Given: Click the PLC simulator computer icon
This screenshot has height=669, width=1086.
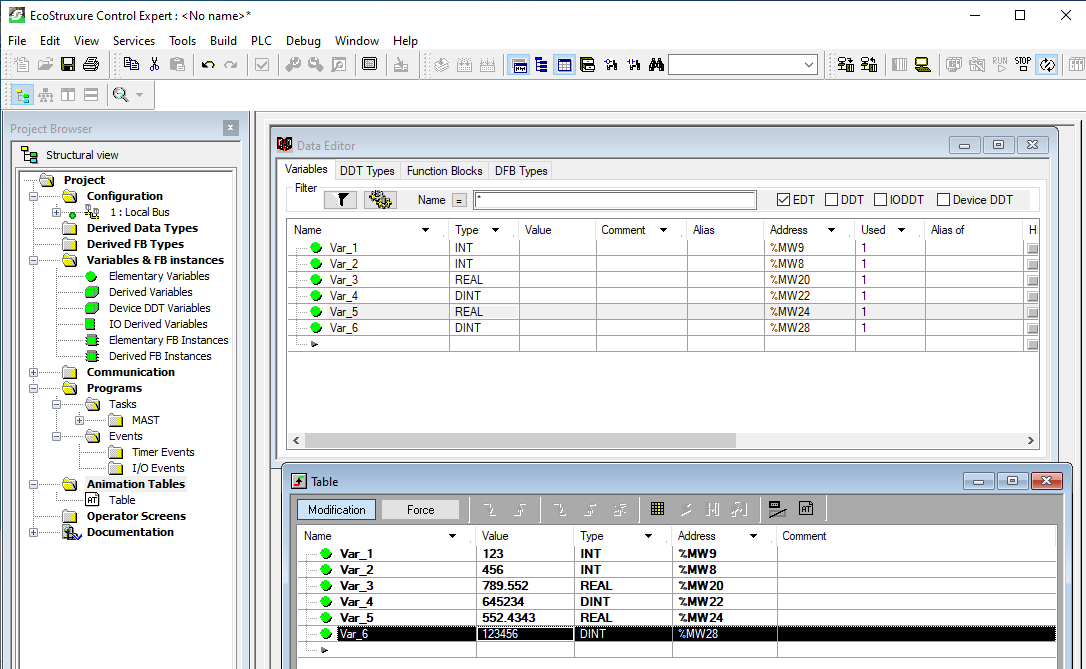Looking at the screenshot, I should pyautogui.click(x=923, y=64).
